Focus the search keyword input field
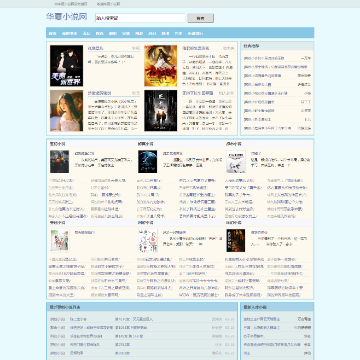The width and height of the screenshot is (360, 360). [x=140, y=18]
